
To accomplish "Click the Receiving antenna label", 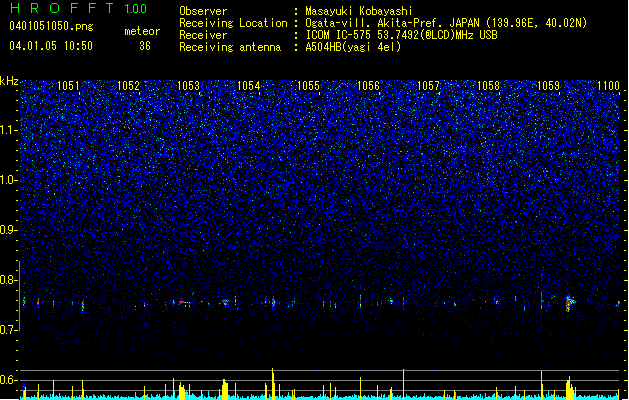I will pos(230,47).
